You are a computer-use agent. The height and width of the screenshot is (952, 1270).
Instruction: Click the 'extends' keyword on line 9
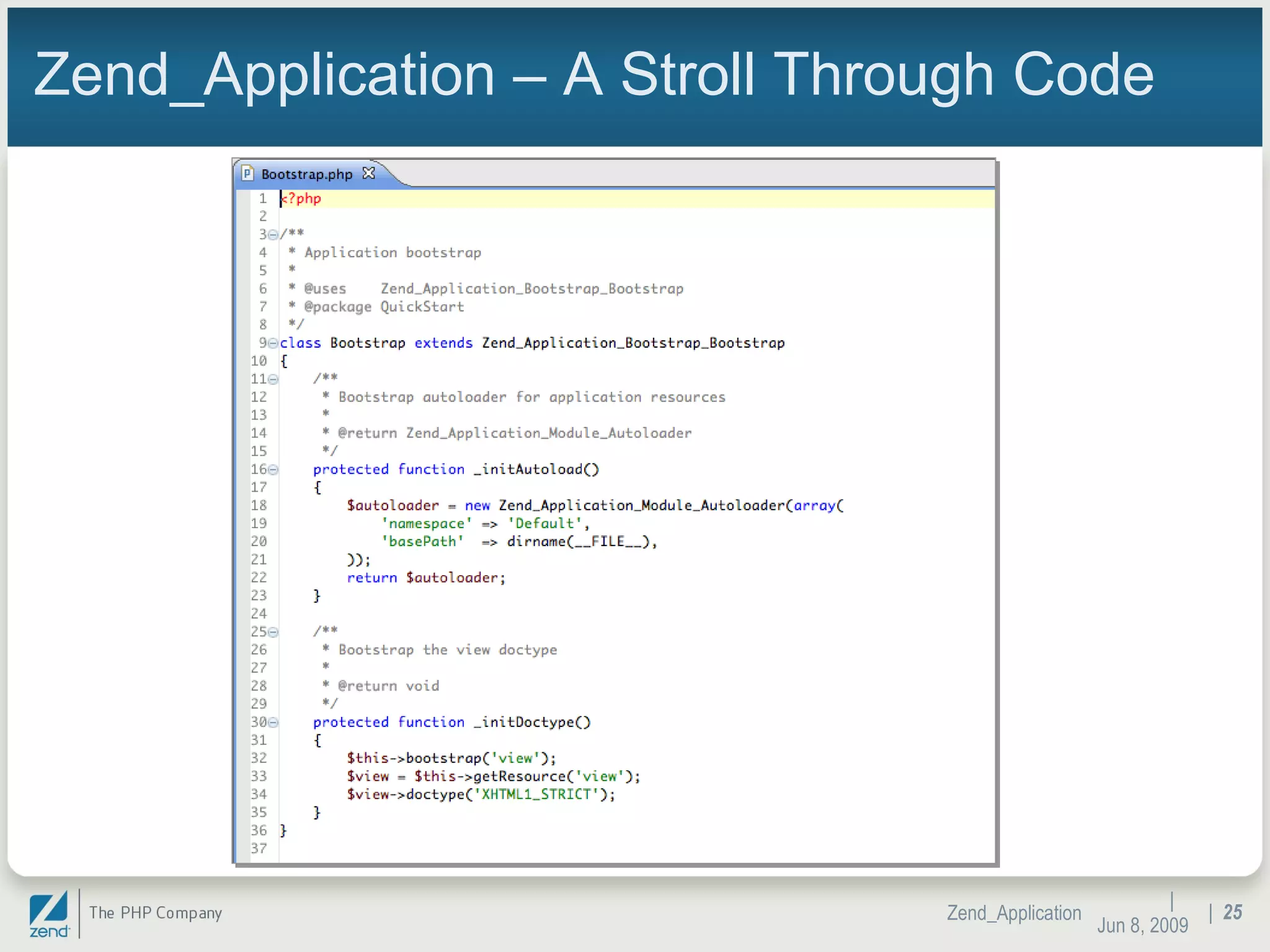[x=443, y=343]
